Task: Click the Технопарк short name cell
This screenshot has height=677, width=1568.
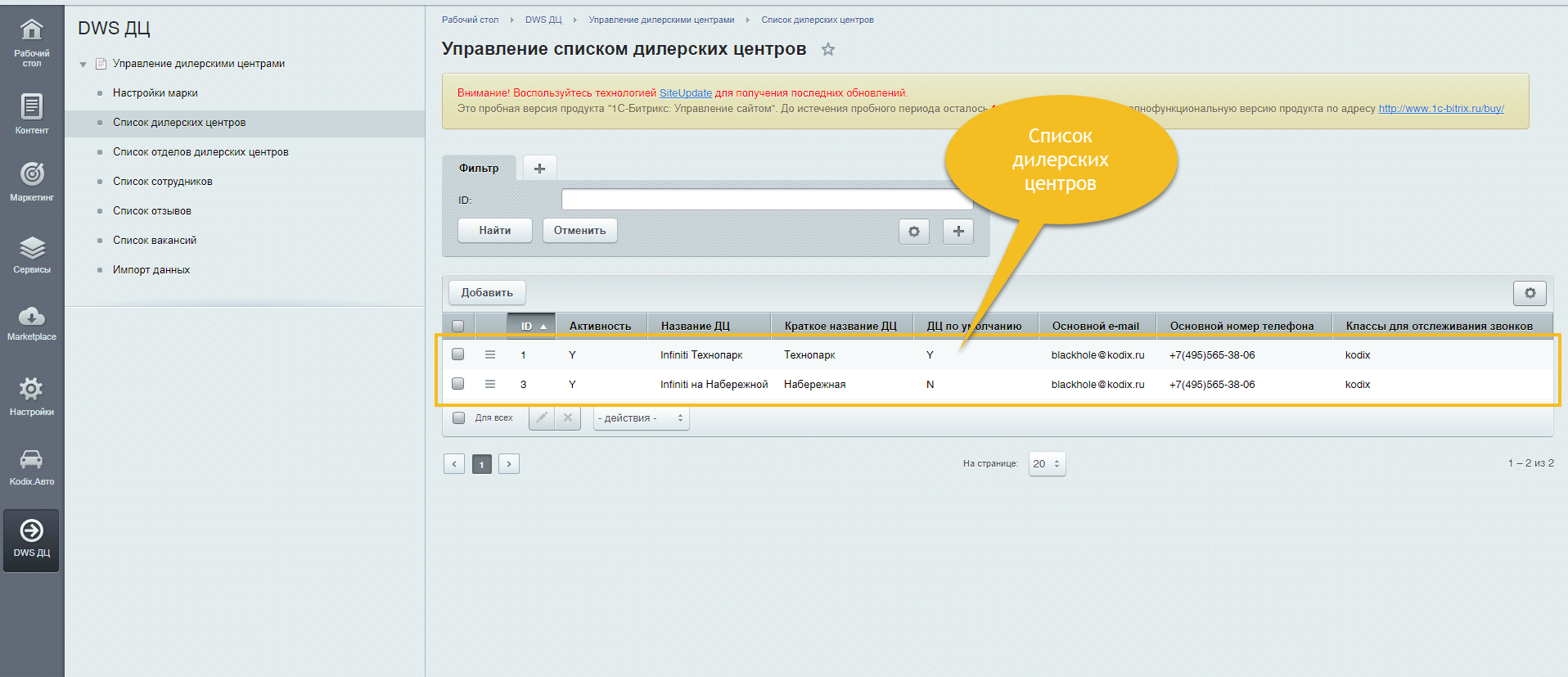Action: point(809,355)
